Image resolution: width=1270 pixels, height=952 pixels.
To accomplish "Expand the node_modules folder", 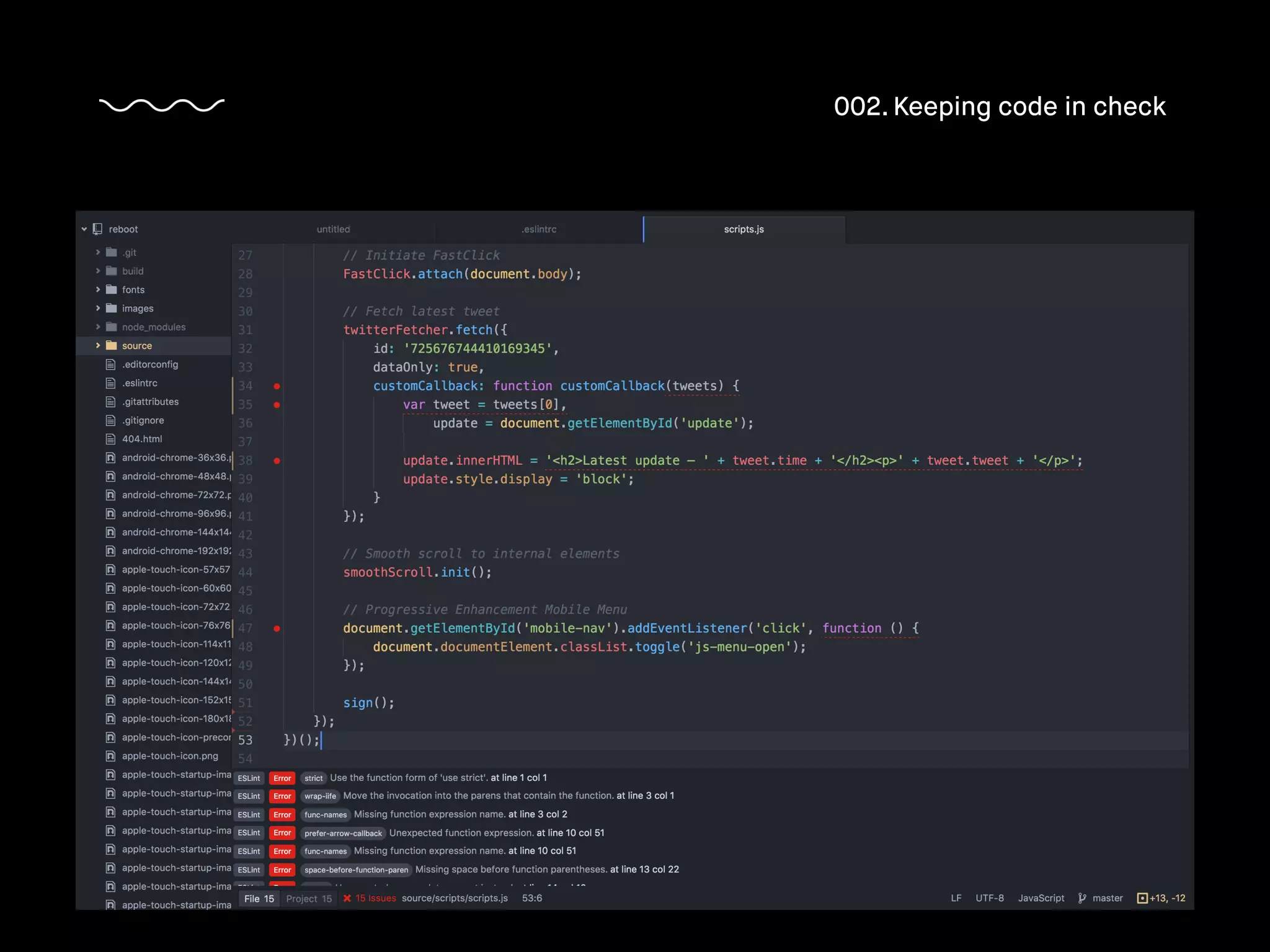I will [98, 327].
